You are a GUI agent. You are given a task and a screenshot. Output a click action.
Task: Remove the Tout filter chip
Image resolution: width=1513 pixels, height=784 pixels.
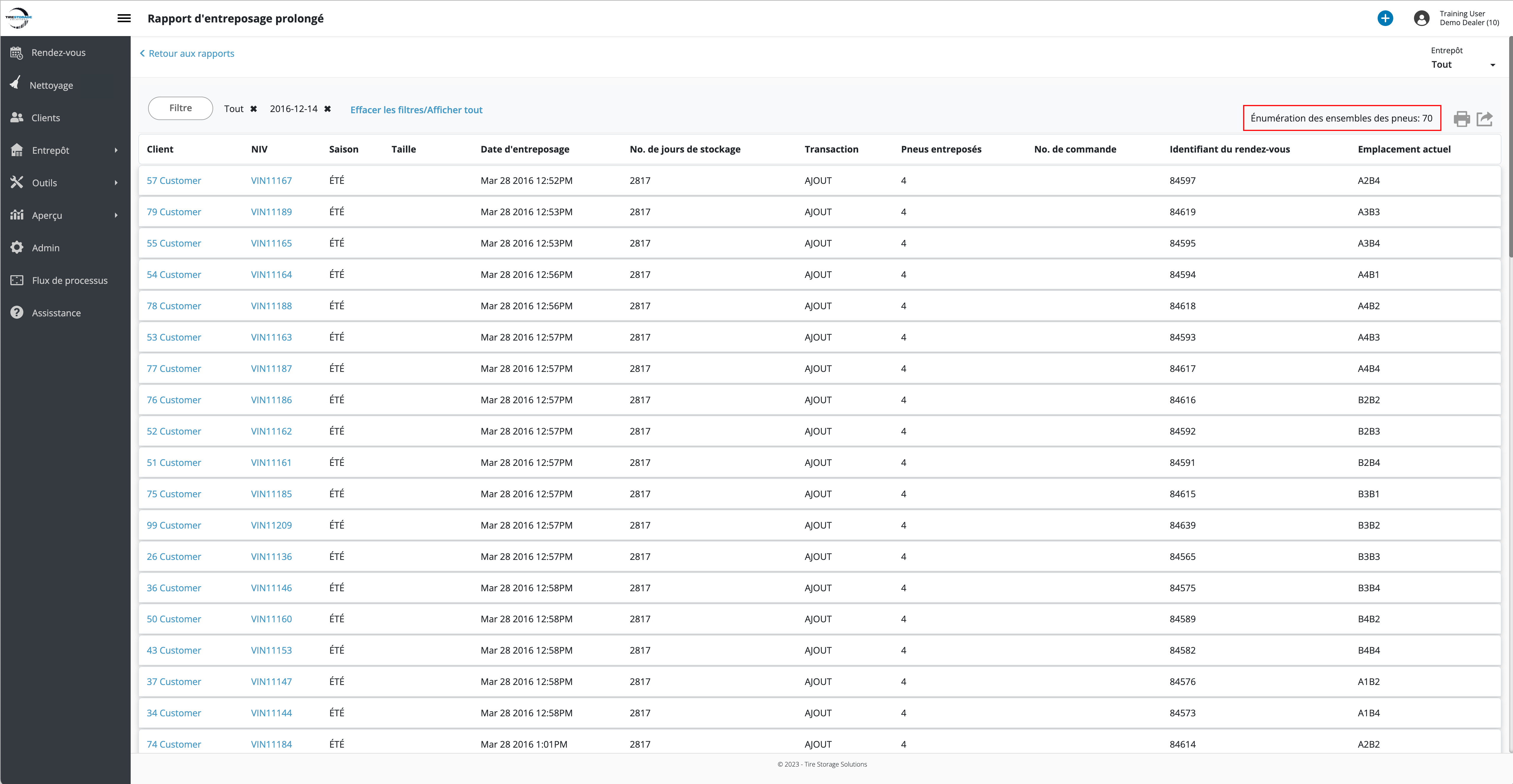[x=254, y=109]
